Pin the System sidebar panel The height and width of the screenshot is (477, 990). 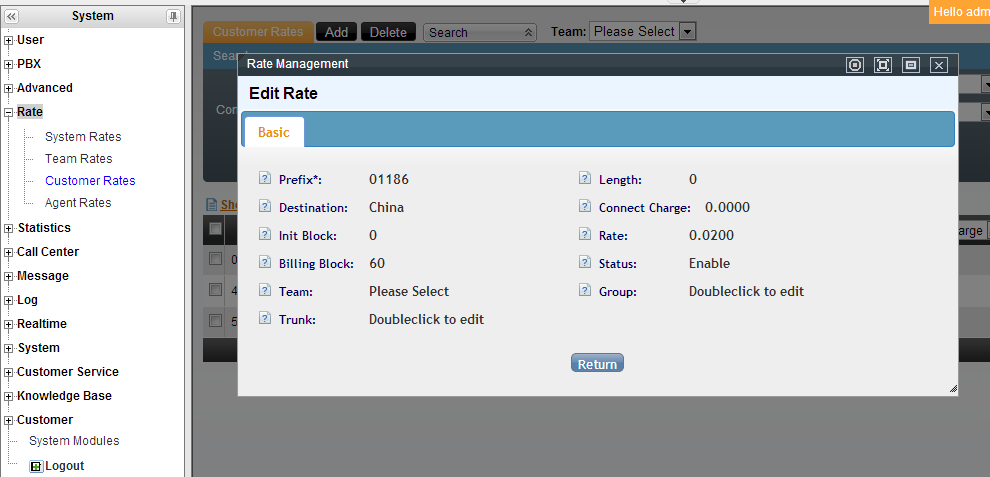click(173, 16)
